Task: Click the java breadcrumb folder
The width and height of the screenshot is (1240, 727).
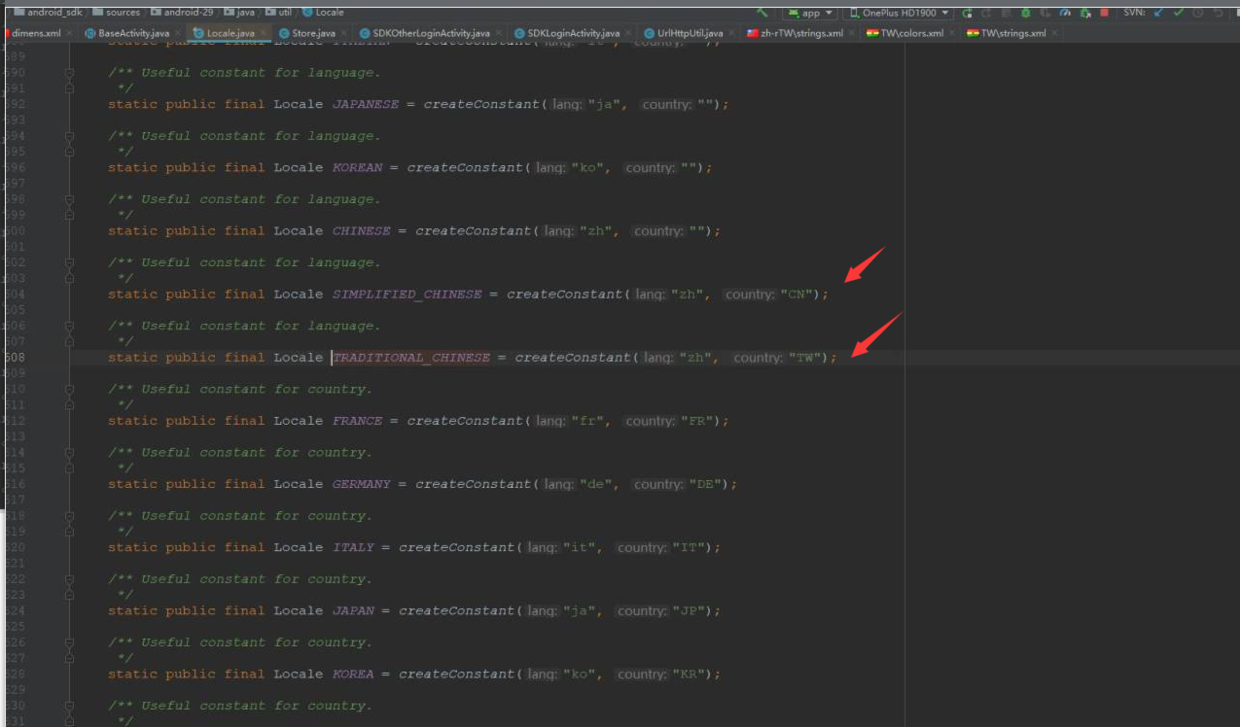Action: (237, 12)
